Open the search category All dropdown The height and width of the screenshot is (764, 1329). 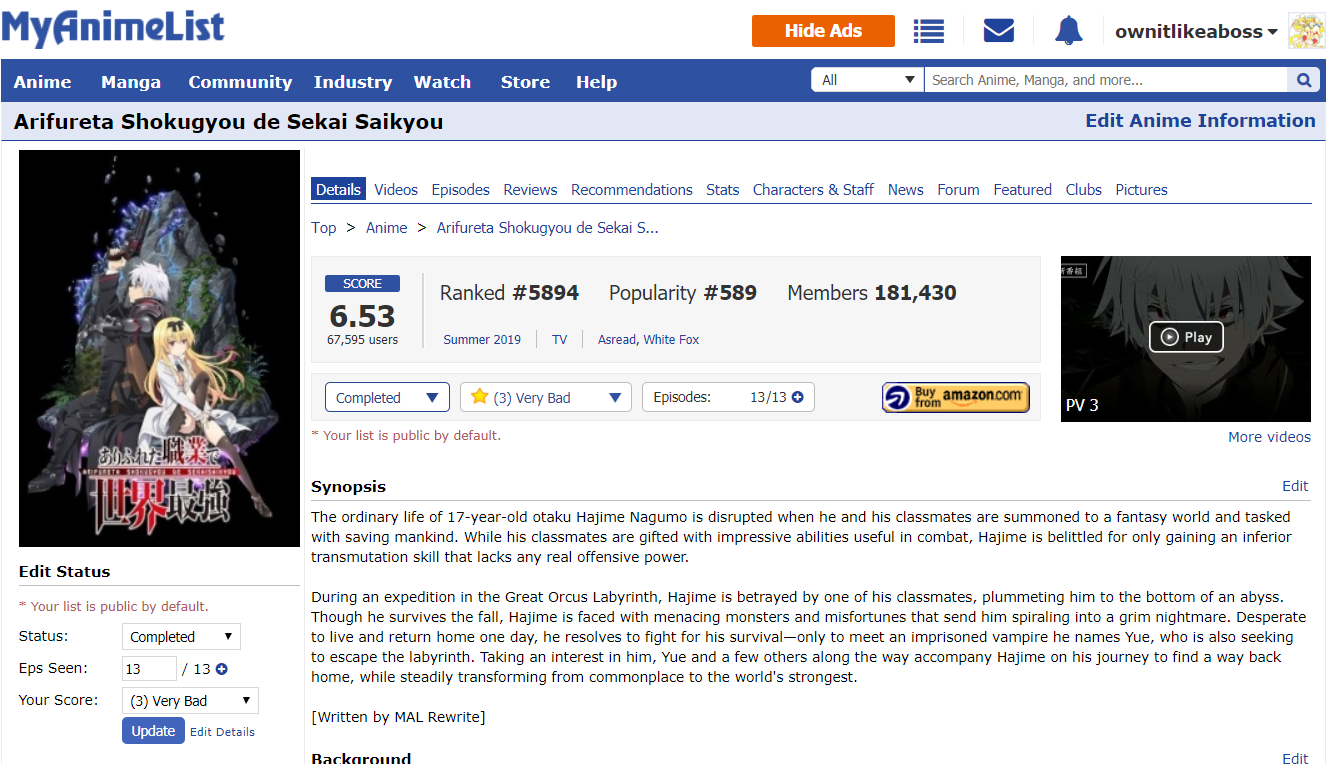tap(868, 80)
